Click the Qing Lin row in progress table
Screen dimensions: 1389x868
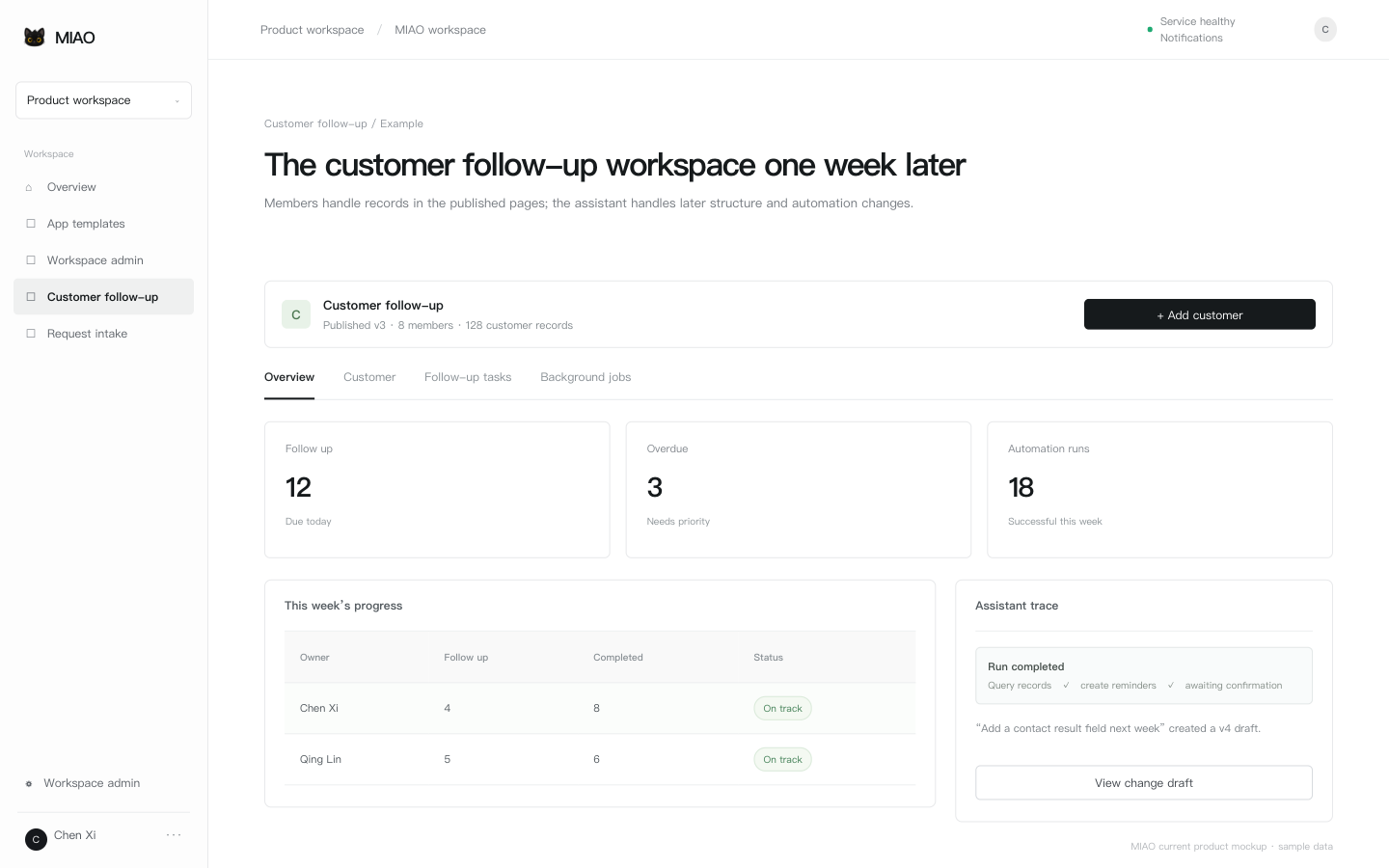pyautogui.click(x=600, y=759)
